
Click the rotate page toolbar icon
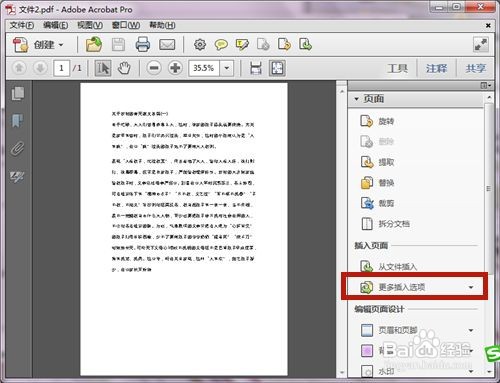click(284, 45)
